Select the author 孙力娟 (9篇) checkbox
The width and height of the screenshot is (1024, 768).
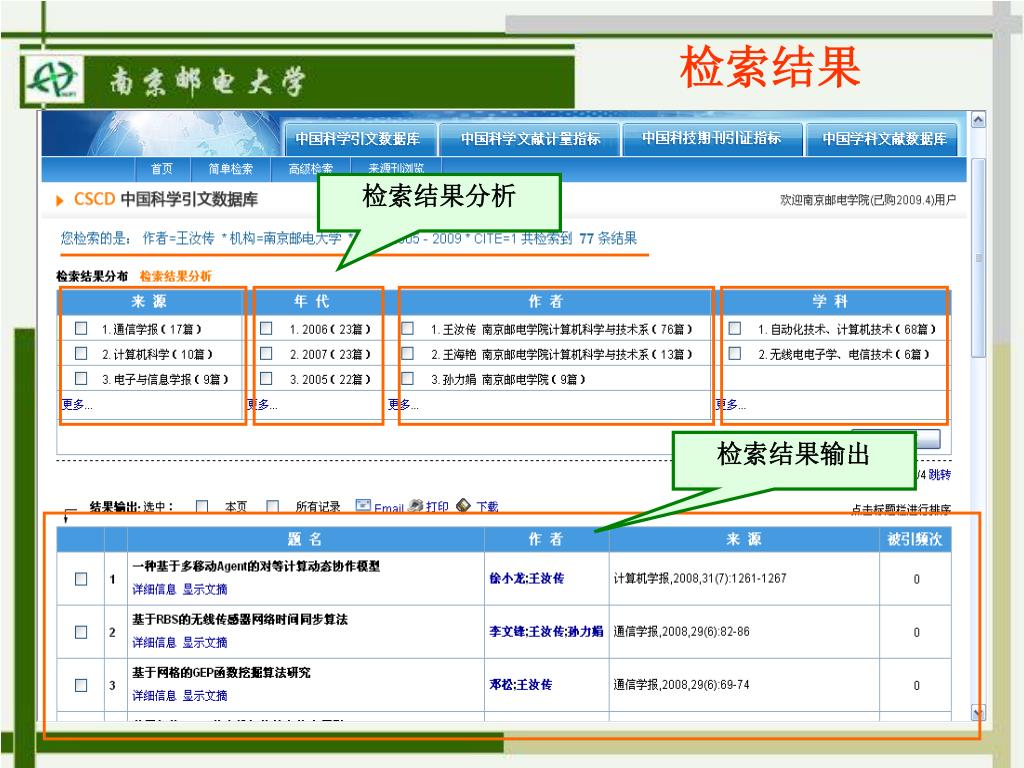click(408, 378)
